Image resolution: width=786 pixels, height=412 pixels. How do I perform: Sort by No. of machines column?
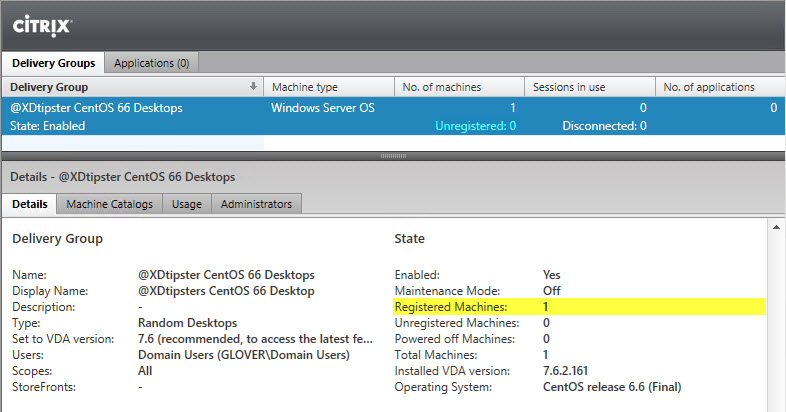point(459,87)
